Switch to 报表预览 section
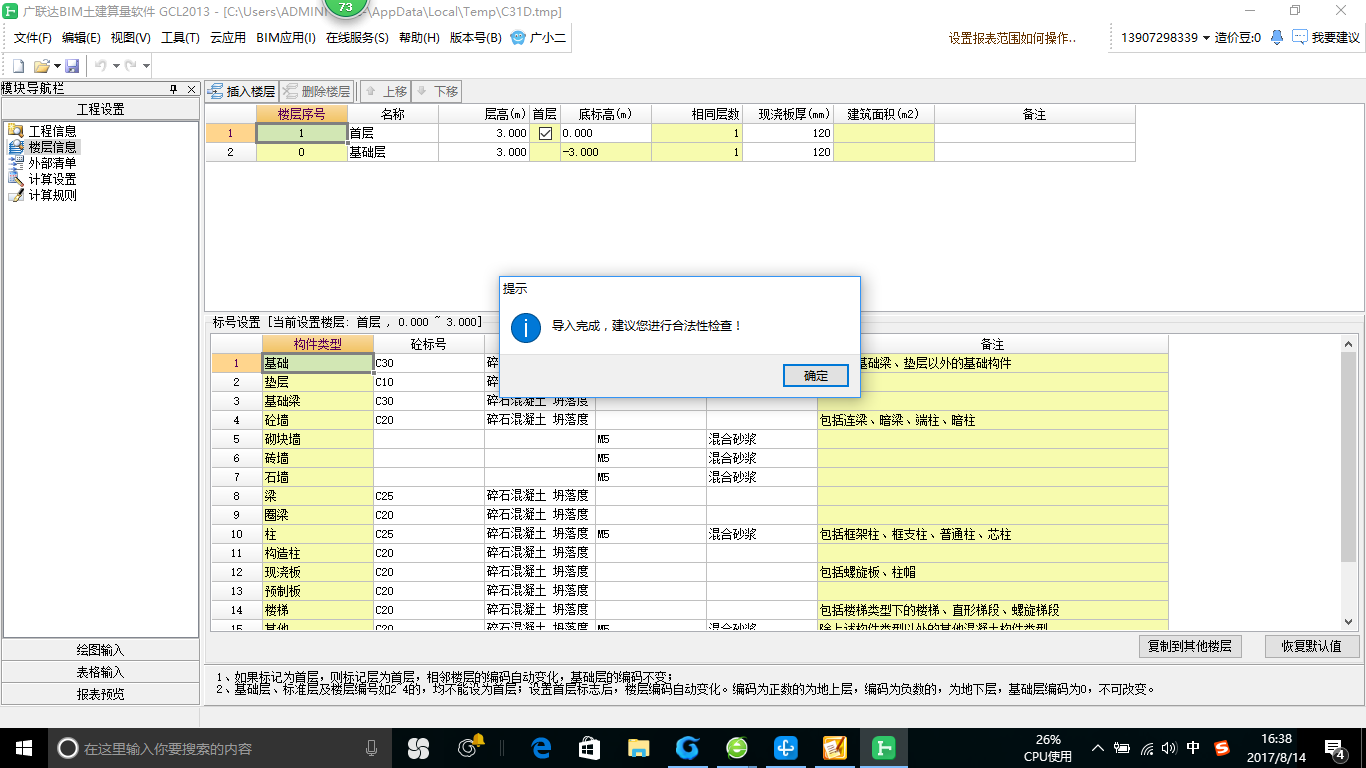1366x768 pixels. point(101,694)
